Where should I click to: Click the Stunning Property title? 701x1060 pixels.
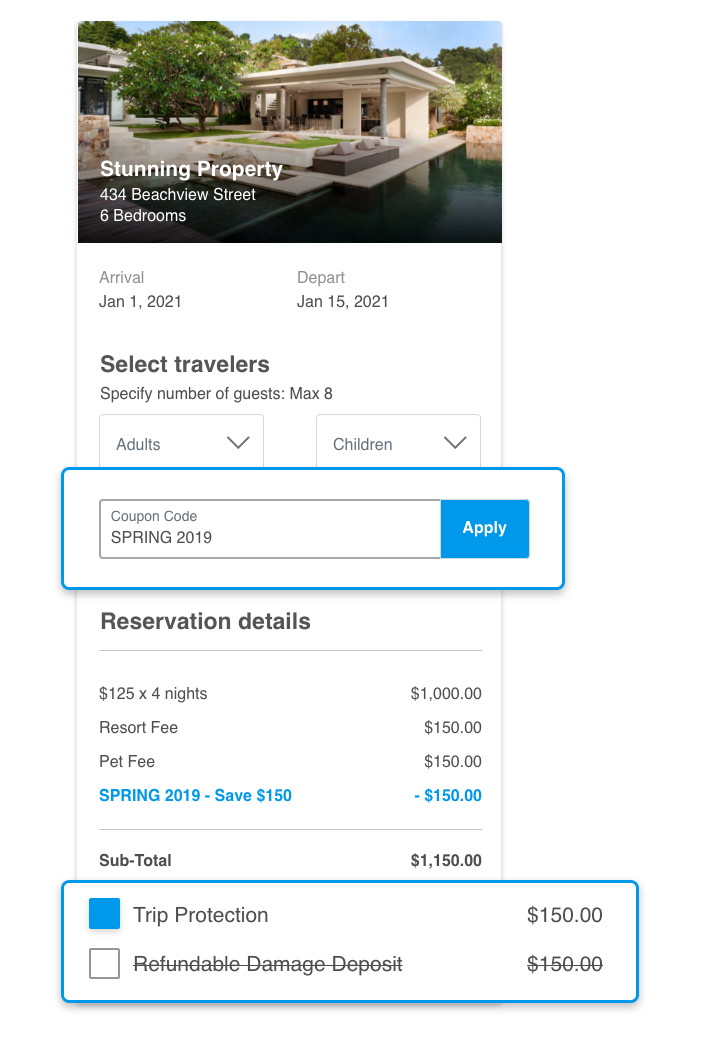[191, 169]
